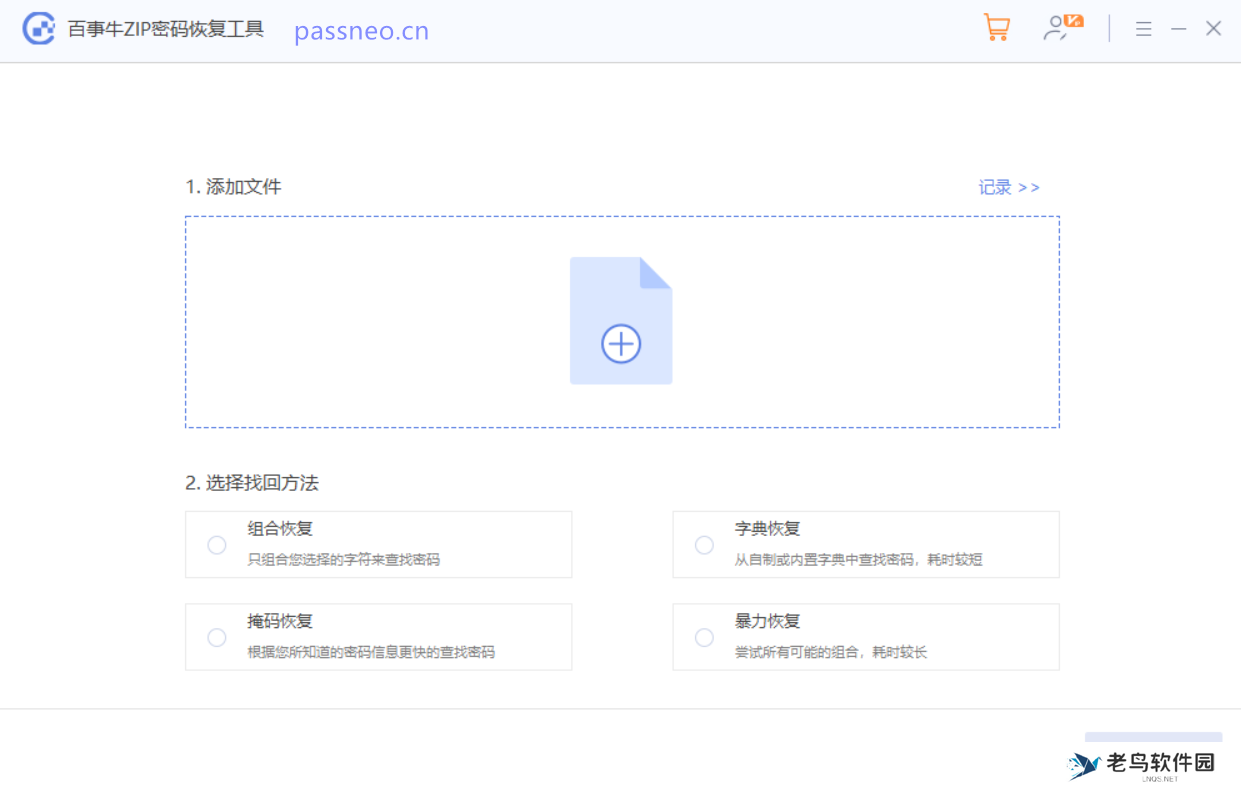This screenshot has height=792, width=1241.
Task: Click the shopping cart icon
Action: click(996, 29)
